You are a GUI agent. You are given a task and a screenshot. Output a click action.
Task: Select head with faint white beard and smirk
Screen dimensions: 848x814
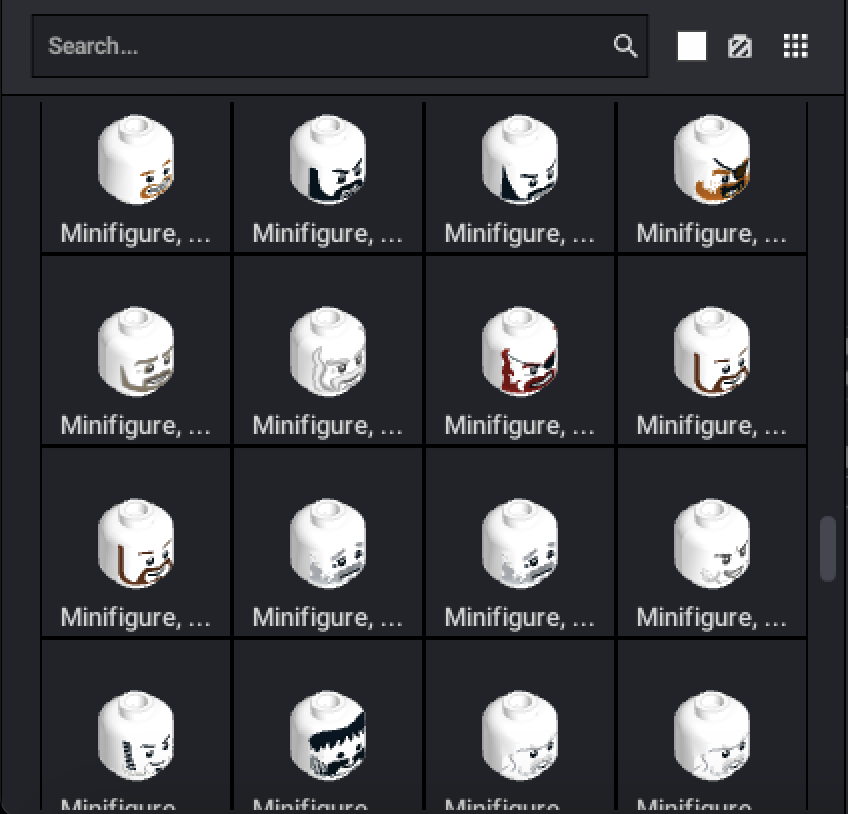click(x=712, y=542)
